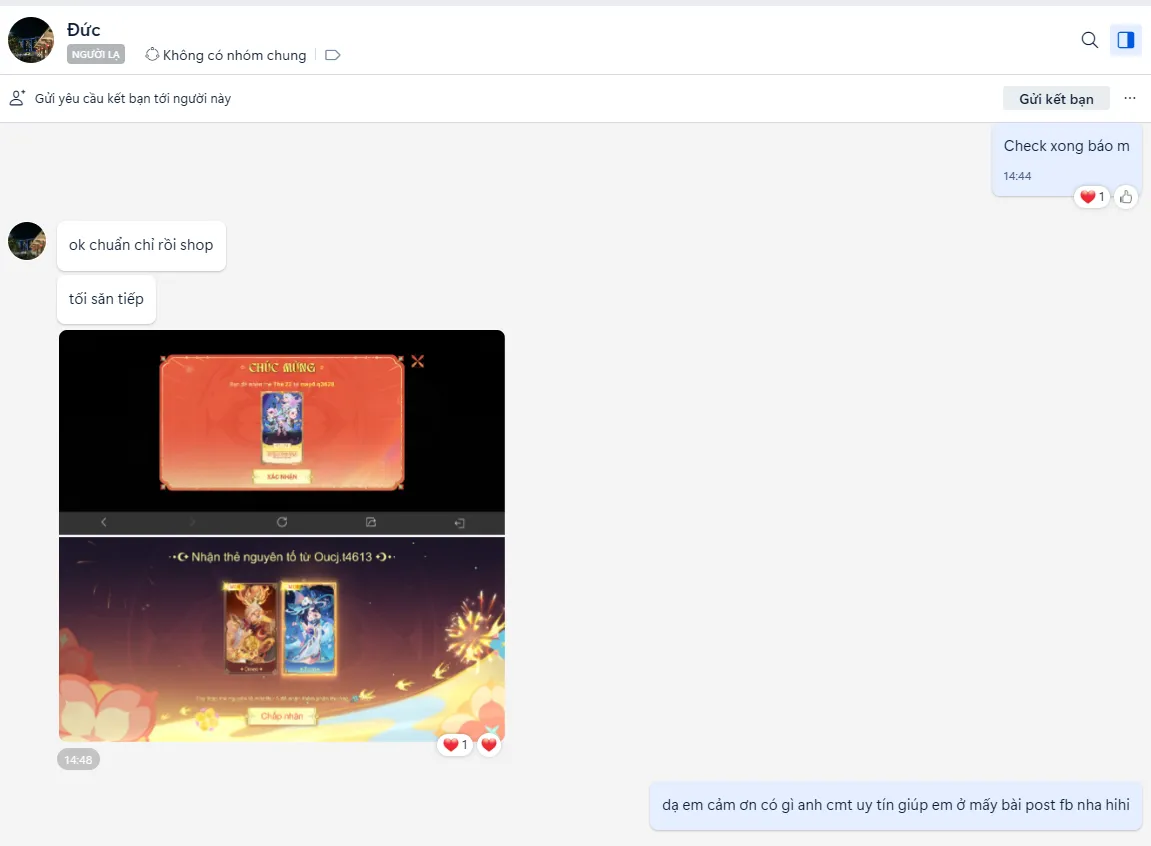Click the tag label icon in header
Viewport: 1151px width, 846px height.
(333, 55)
